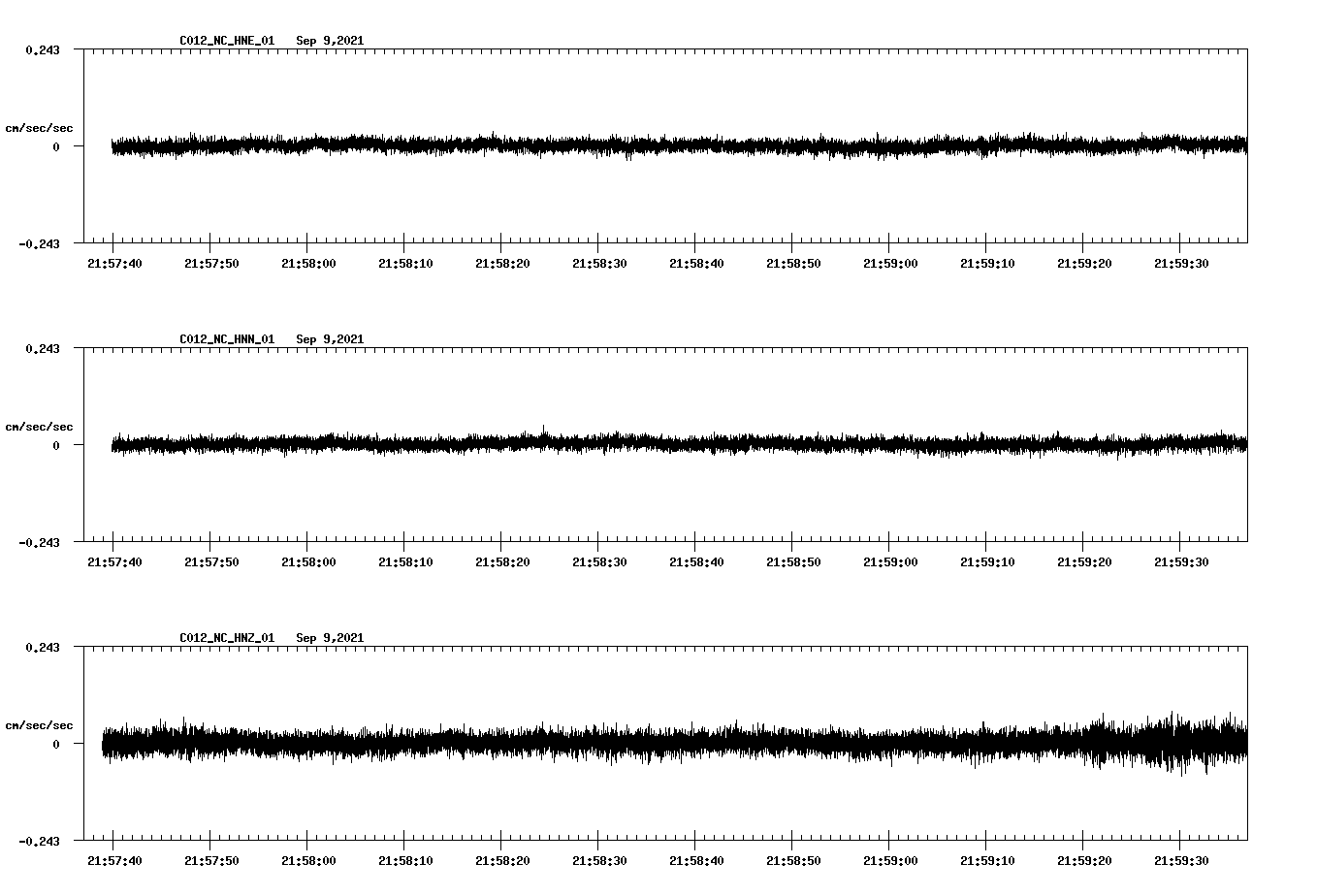
Task: Select 21:58:10 label on HNZ time axis
Action: point(405,860)
